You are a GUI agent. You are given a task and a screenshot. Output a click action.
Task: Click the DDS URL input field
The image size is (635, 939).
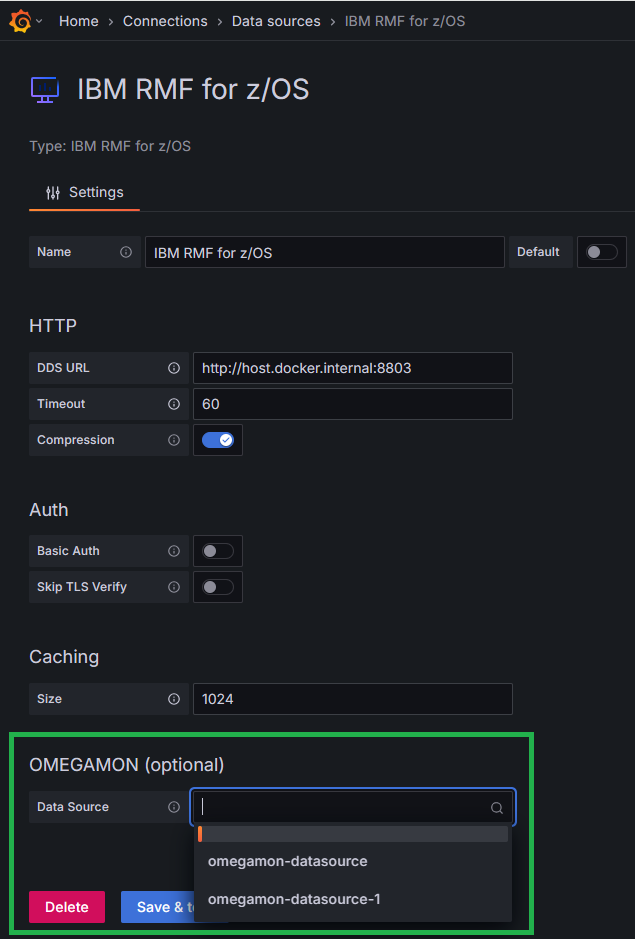pos(352,368)
